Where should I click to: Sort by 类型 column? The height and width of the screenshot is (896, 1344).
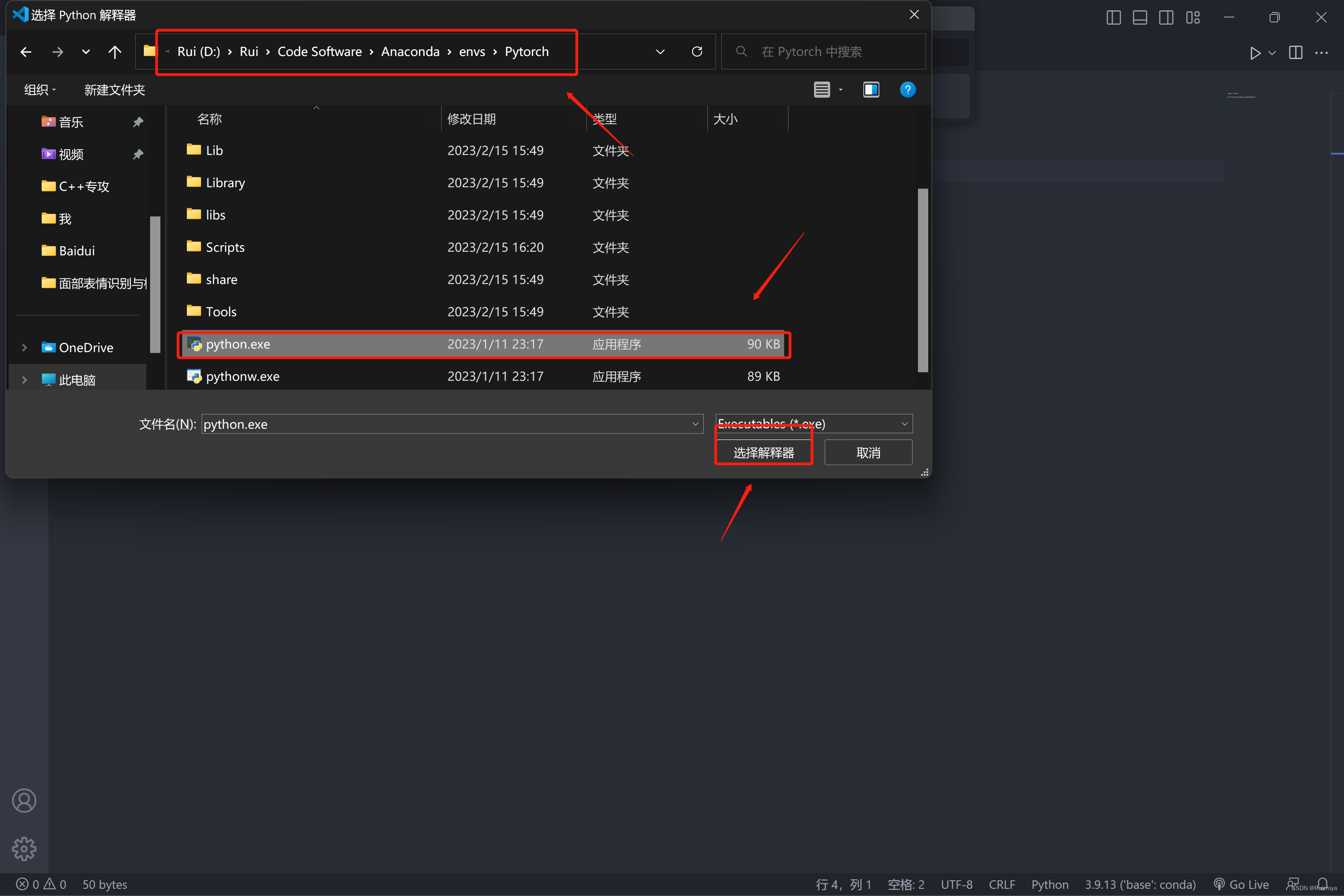click(x=604, y=120)
